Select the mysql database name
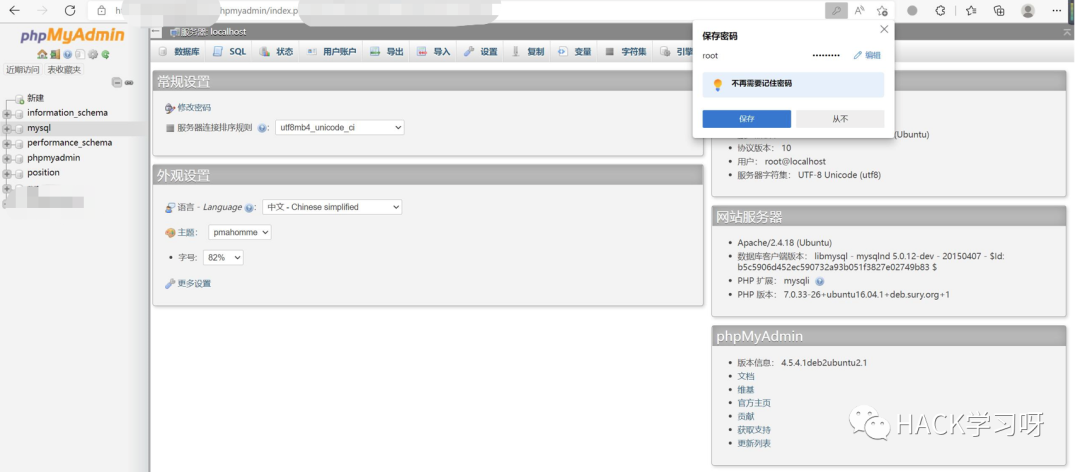1080x472 pixels. pyautogui.click(x=39, y=128)
